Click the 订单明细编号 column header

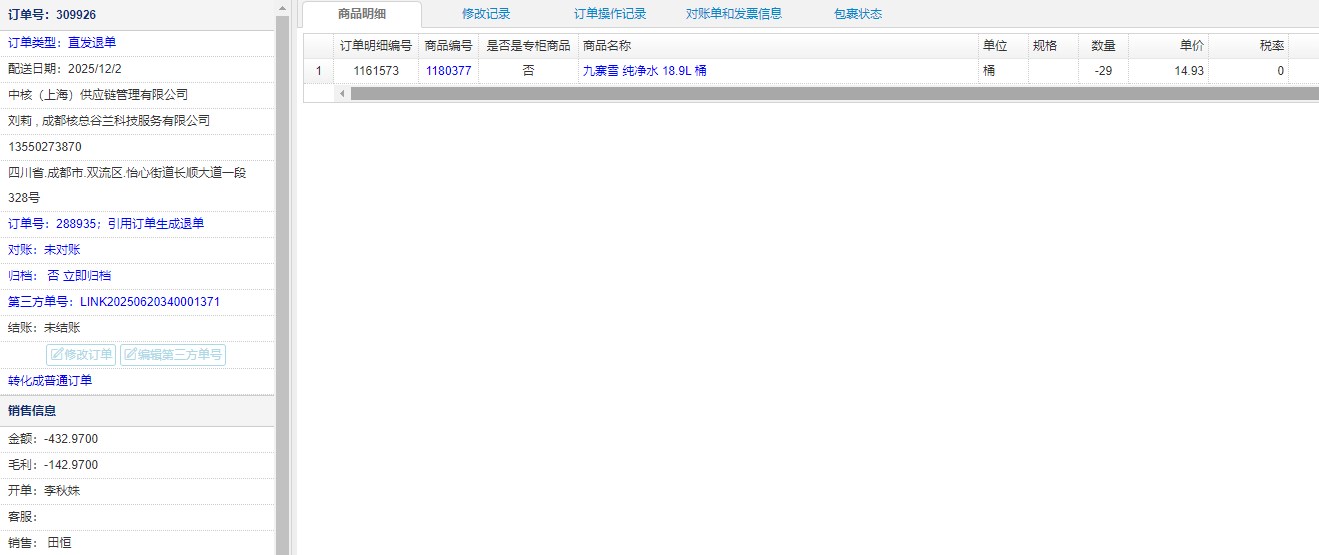pos(376,46)
